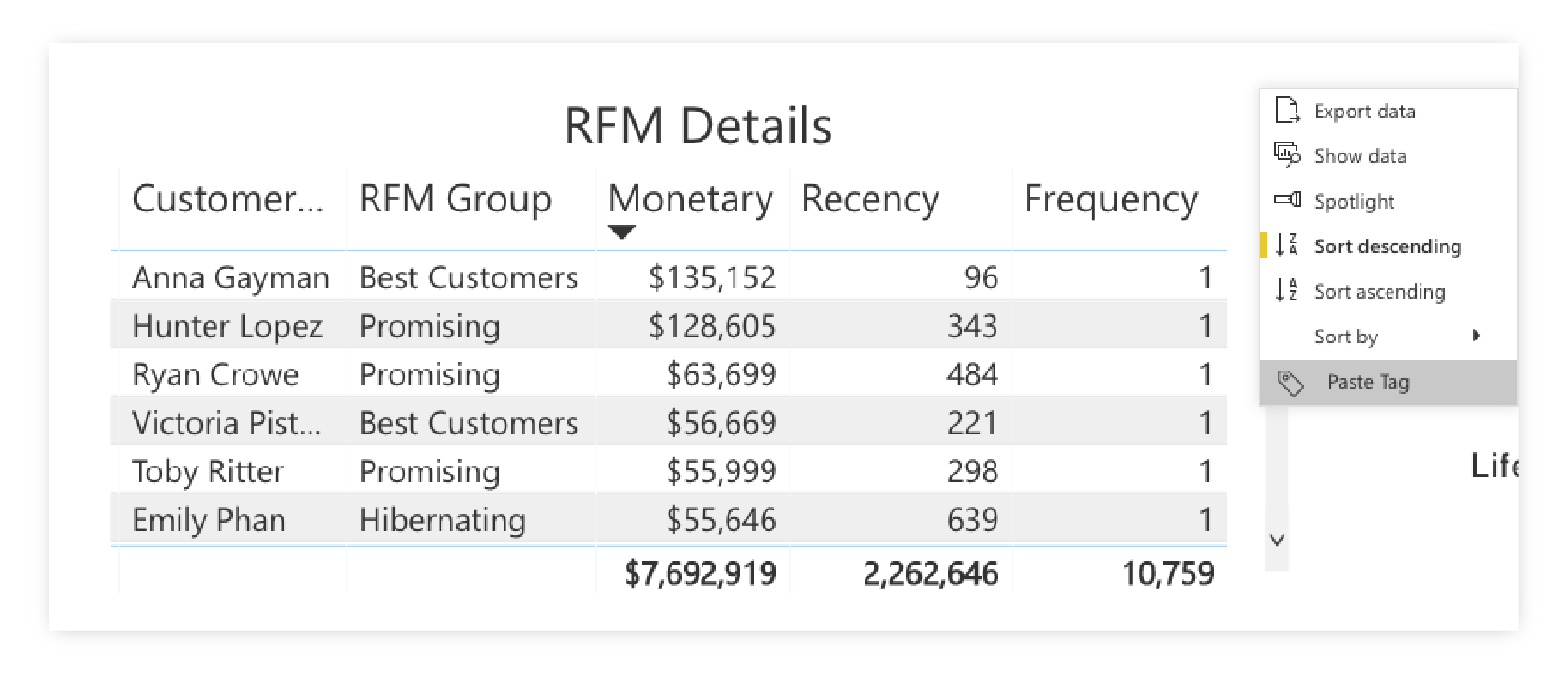This screenshot has width=1568, height=678.
Task: Select the Hunter Lopez customer cell
Action: (x=227, y=326)
